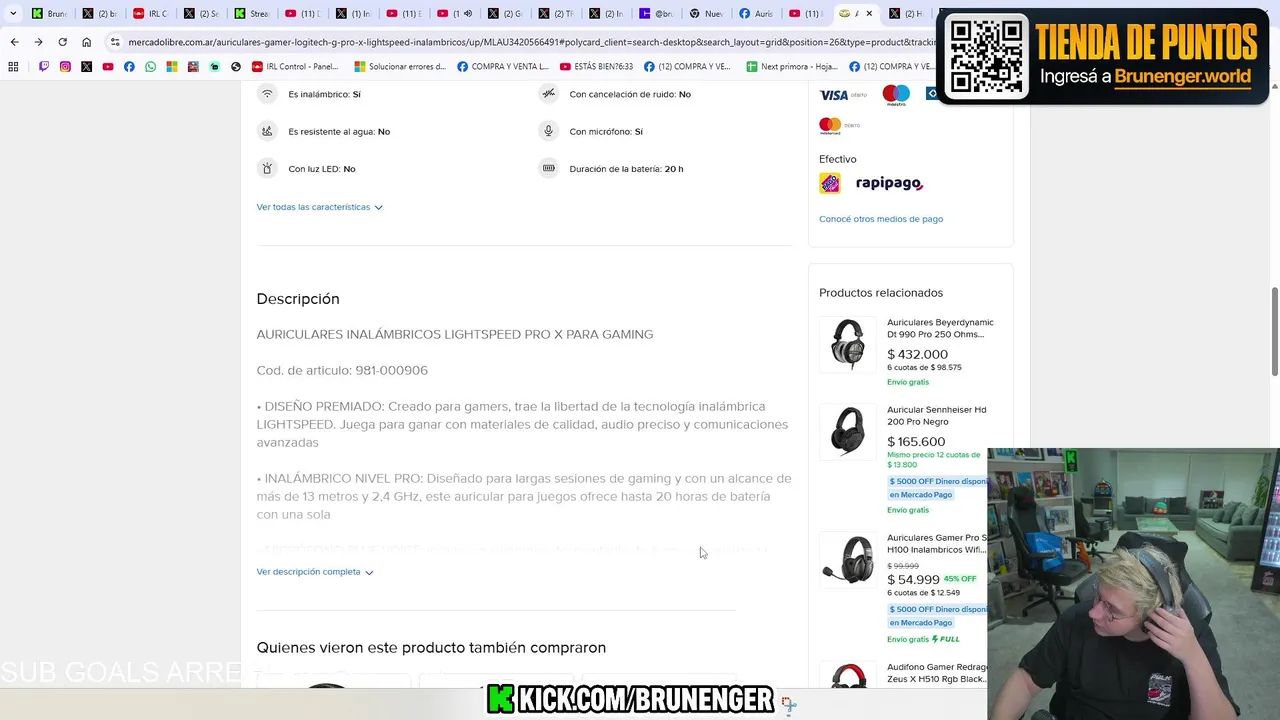The image size is (1280, 720).
Task: Close the active MercadoLibre tab
Action: tap(869, 13)
